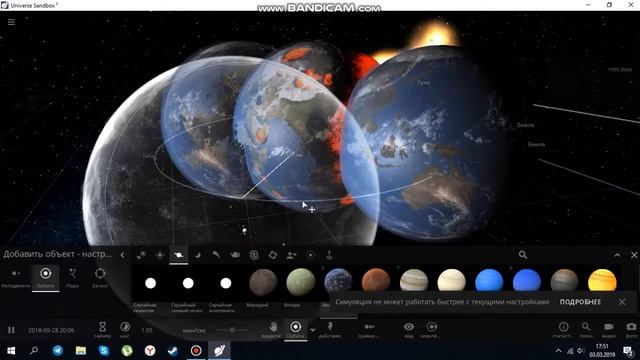Open Telegram from the taskbar
Screen dimensions: 640x360
[58, 351]
